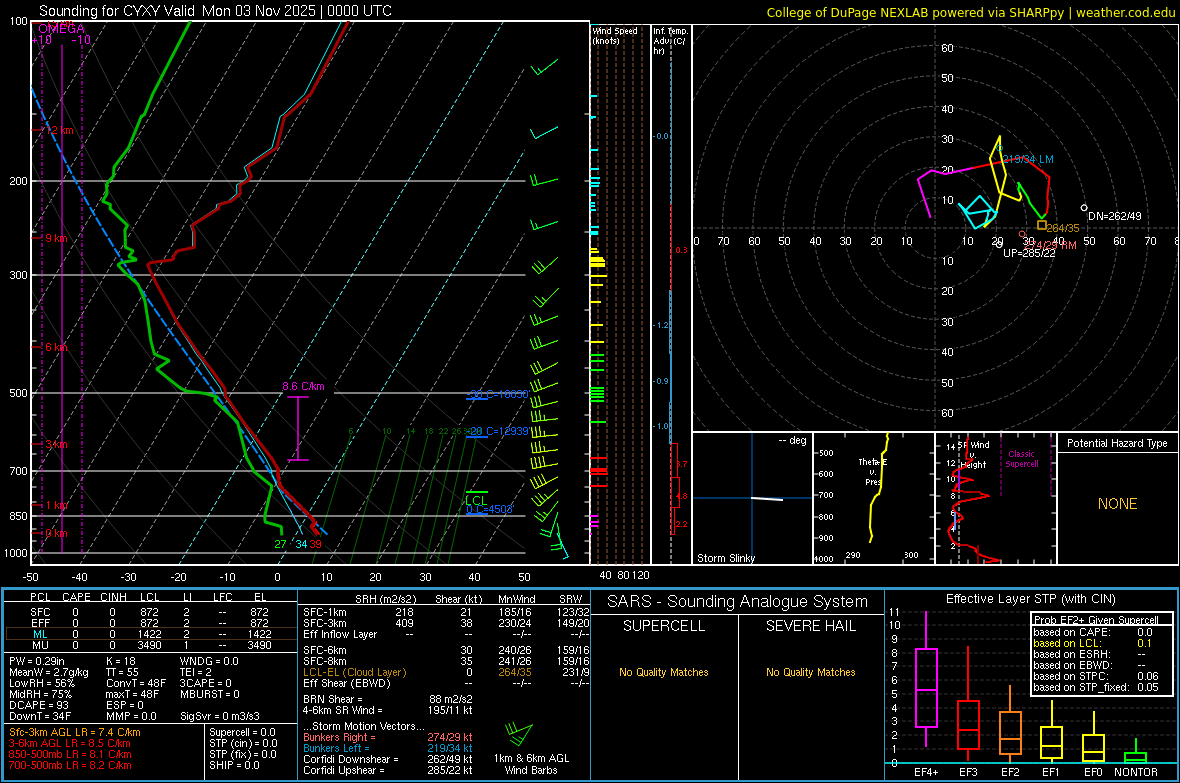Select the green NONTOR box plot
1180x783 pixels.
pos(1135,752)
